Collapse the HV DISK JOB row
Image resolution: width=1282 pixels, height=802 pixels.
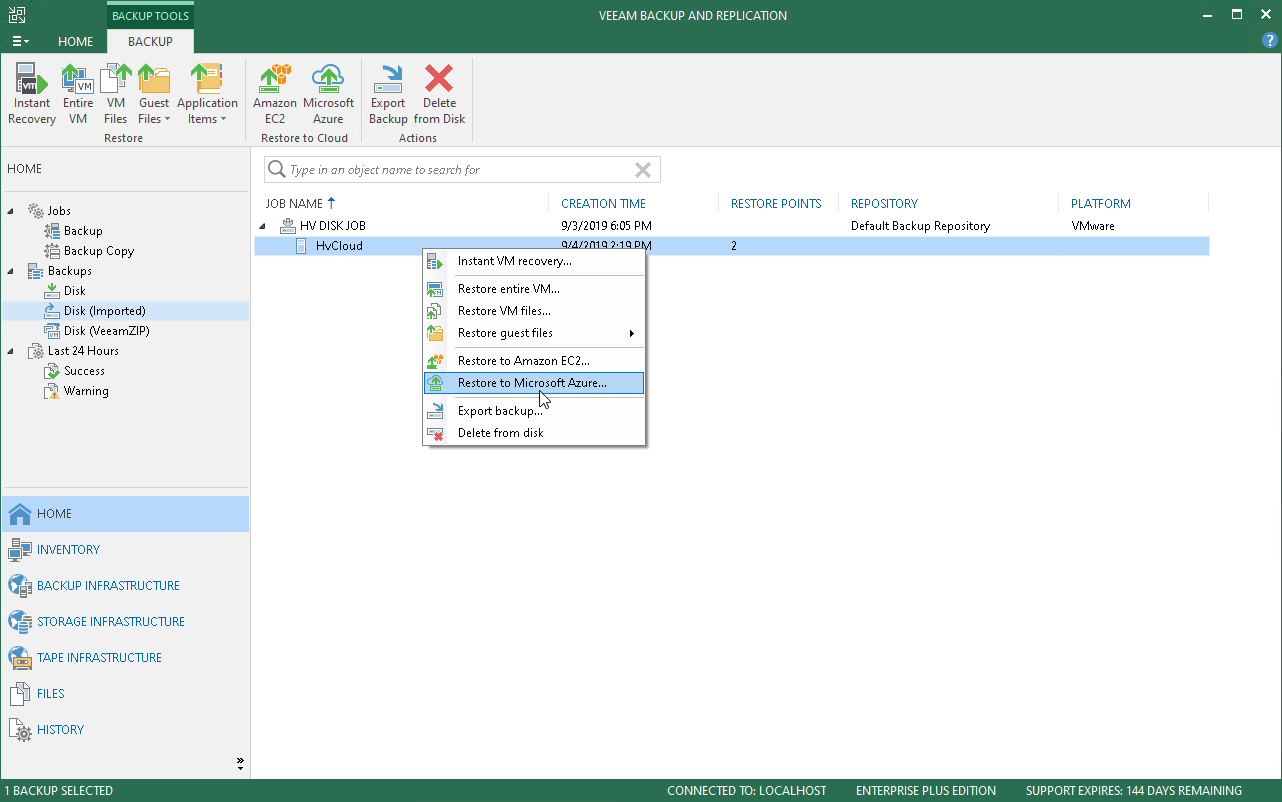click(x=264, y=226)
